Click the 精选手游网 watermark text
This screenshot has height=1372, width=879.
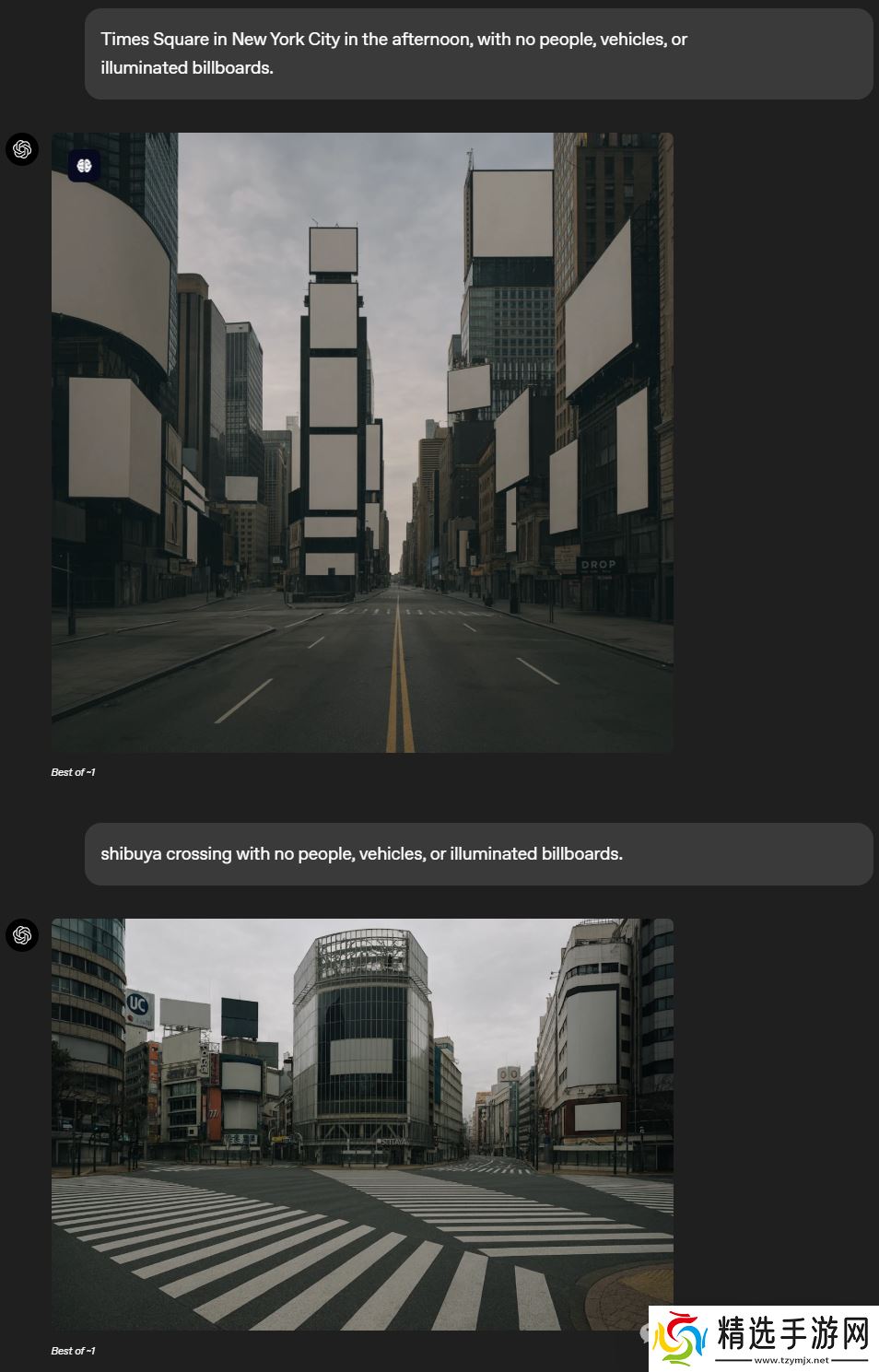coord(792,1333)
